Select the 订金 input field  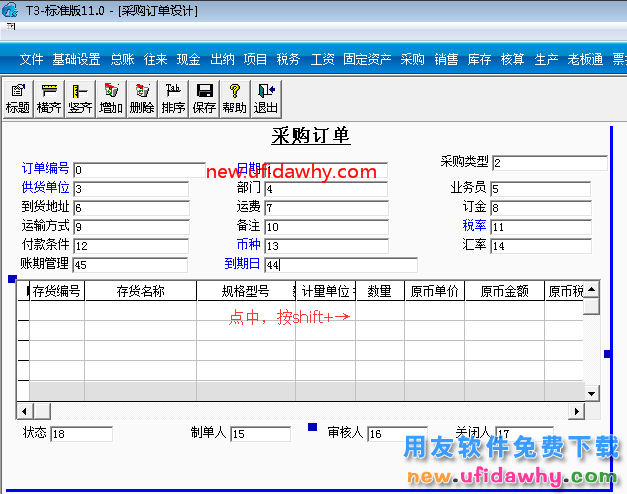click(x=541, y=208)
